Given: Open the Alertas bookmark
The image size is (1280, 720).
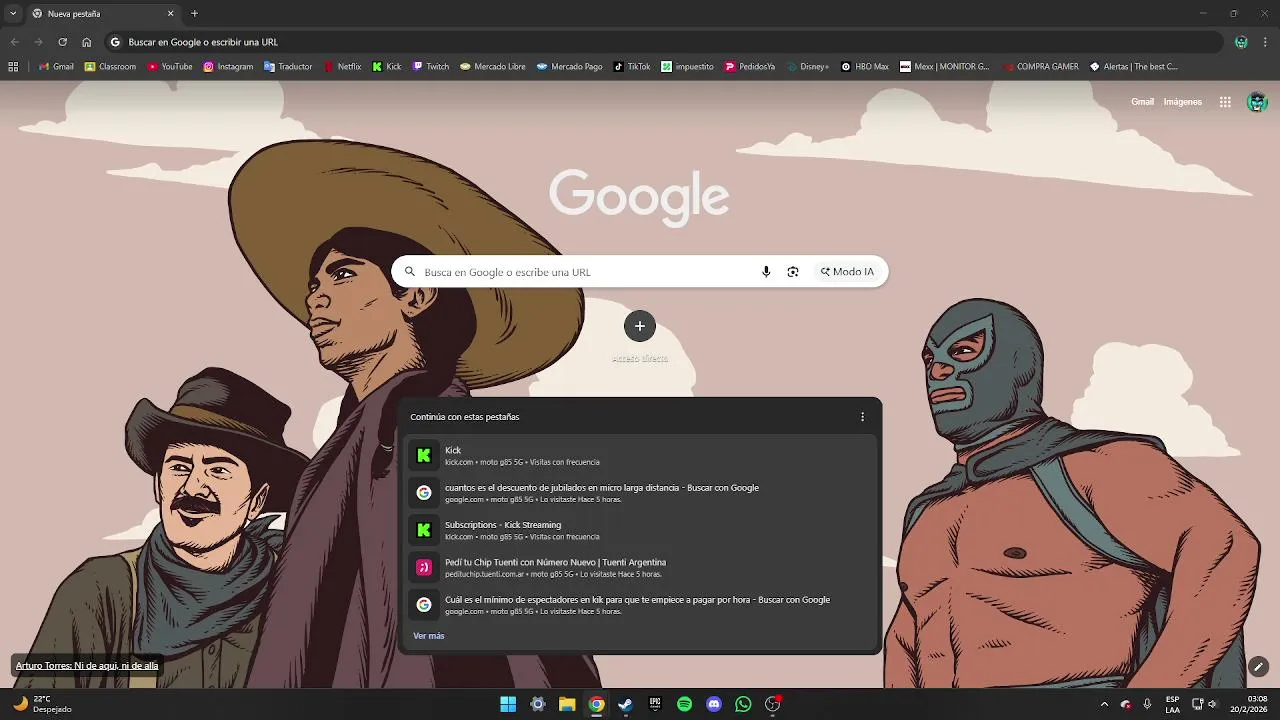Looking at the screenshot, I should point(1134,67).
